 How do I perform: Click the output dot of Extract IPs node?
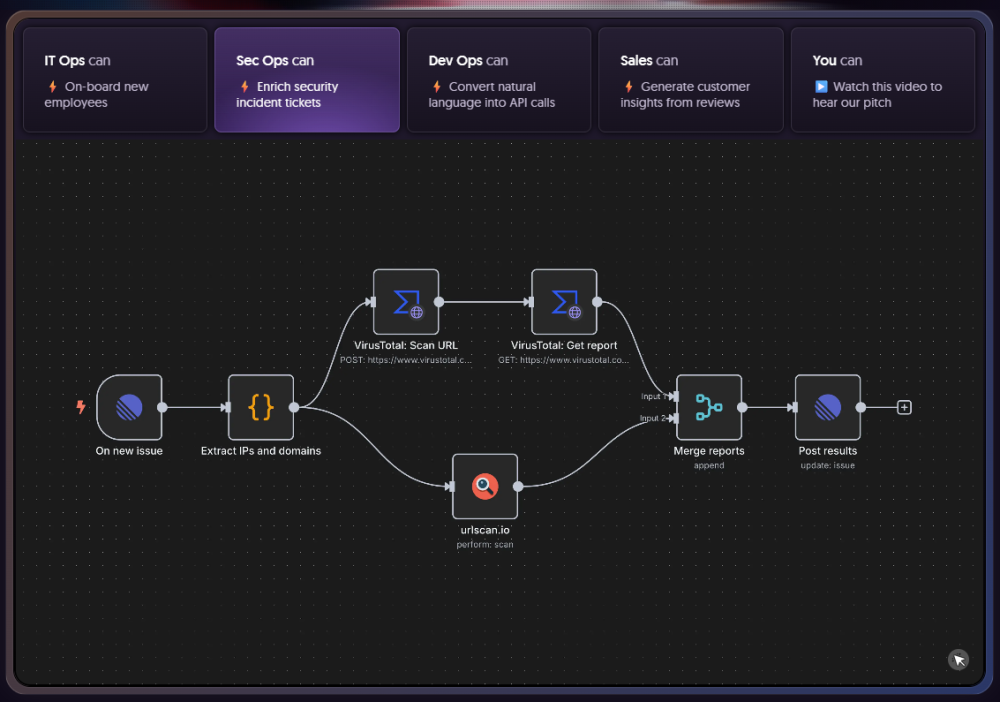pyautogui.click(x=294, y=407)
